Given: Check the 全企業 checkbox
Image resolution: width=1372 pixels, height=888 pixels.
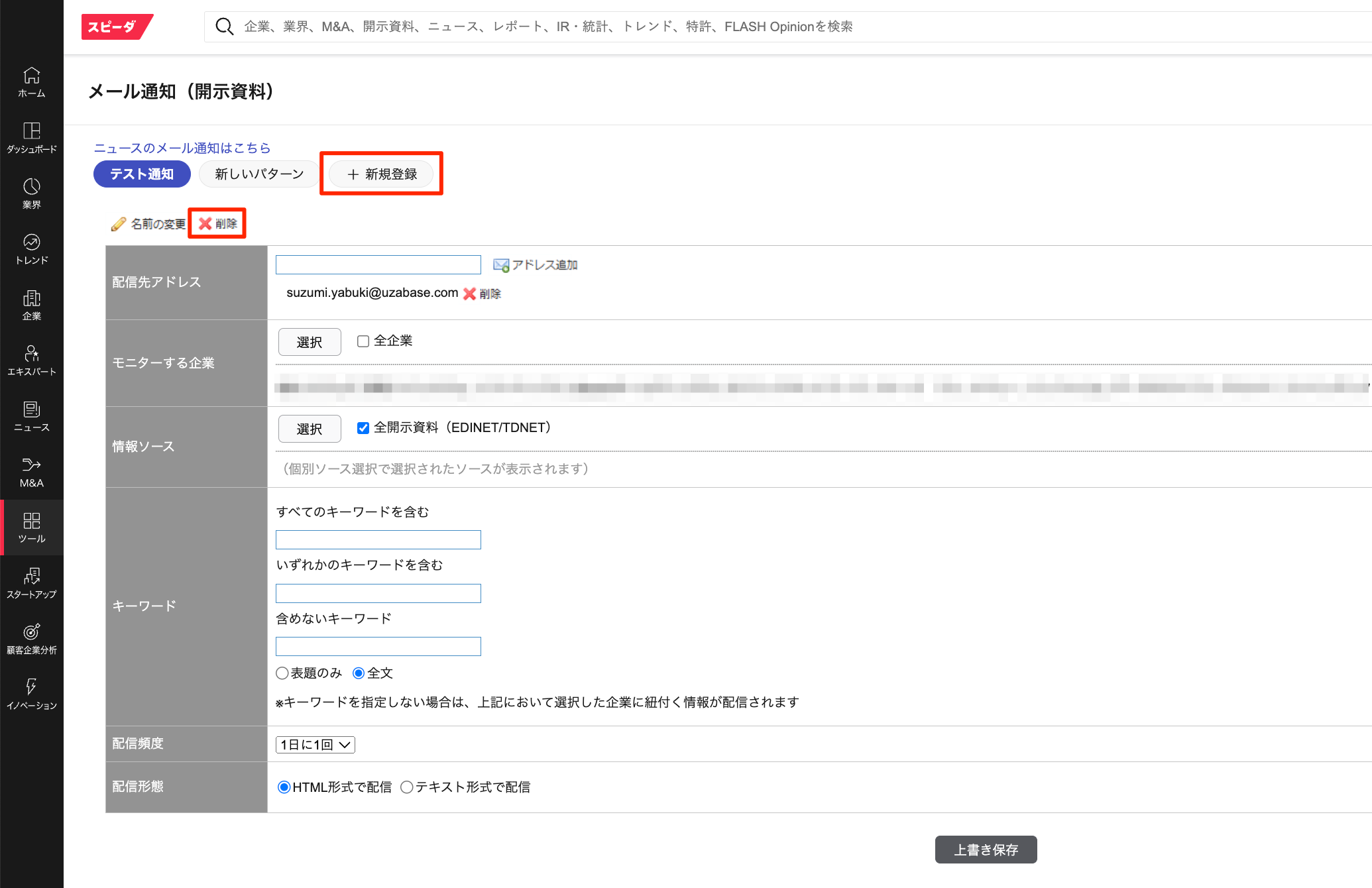Looking at the screenshot, I should click(362, 341).
